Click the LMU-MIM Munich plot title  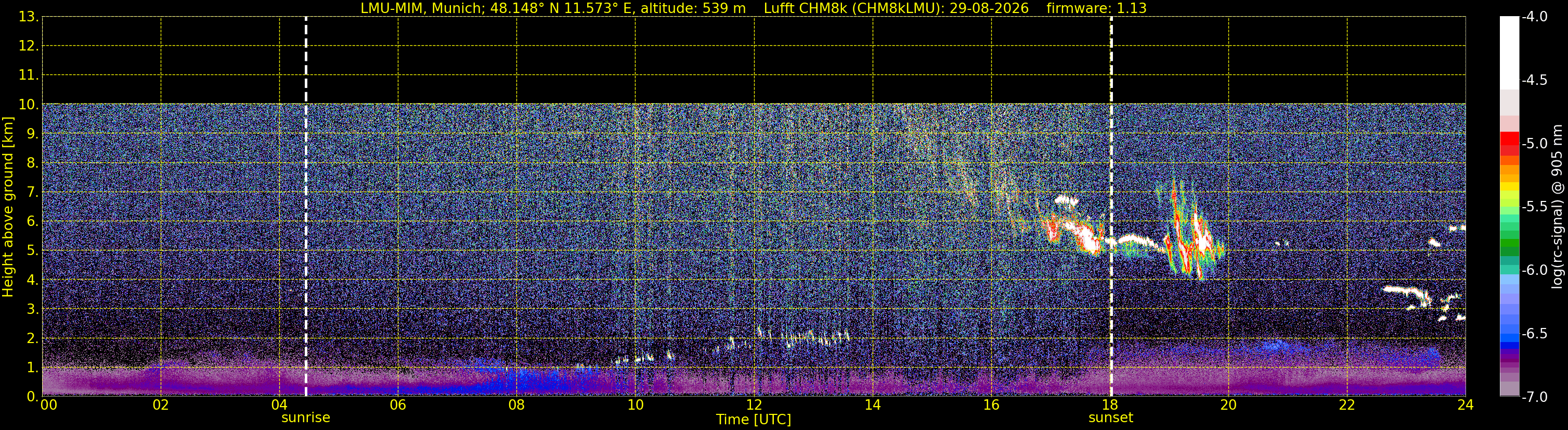click(x=553, y=8)
